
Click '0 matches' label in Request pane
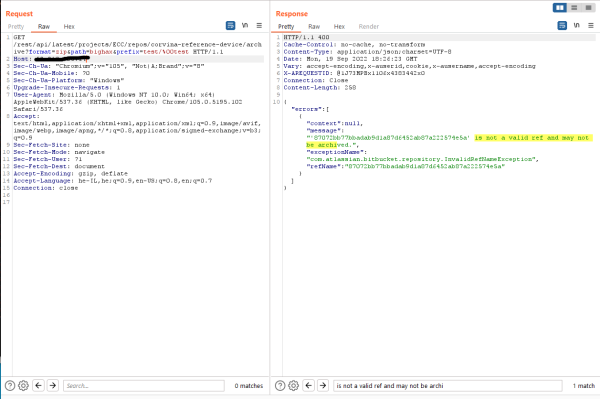(249, 386)
